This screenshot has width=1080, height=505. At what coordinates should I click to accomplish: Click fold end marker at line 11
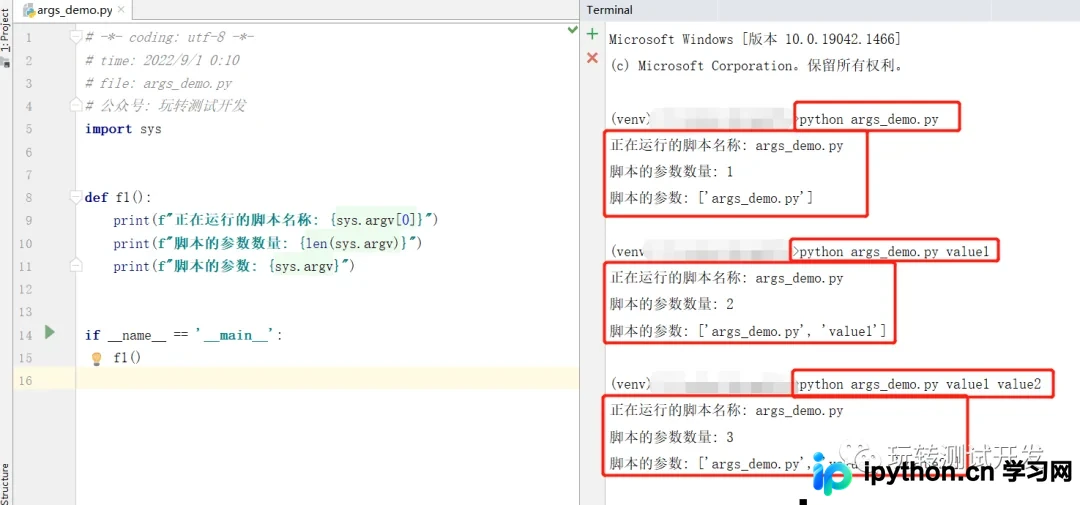[x=76, y=266]
